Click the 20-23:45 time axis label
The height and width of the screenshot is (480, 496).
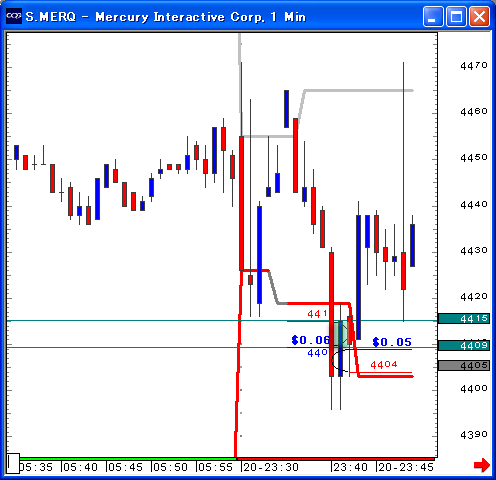point(406,467)
